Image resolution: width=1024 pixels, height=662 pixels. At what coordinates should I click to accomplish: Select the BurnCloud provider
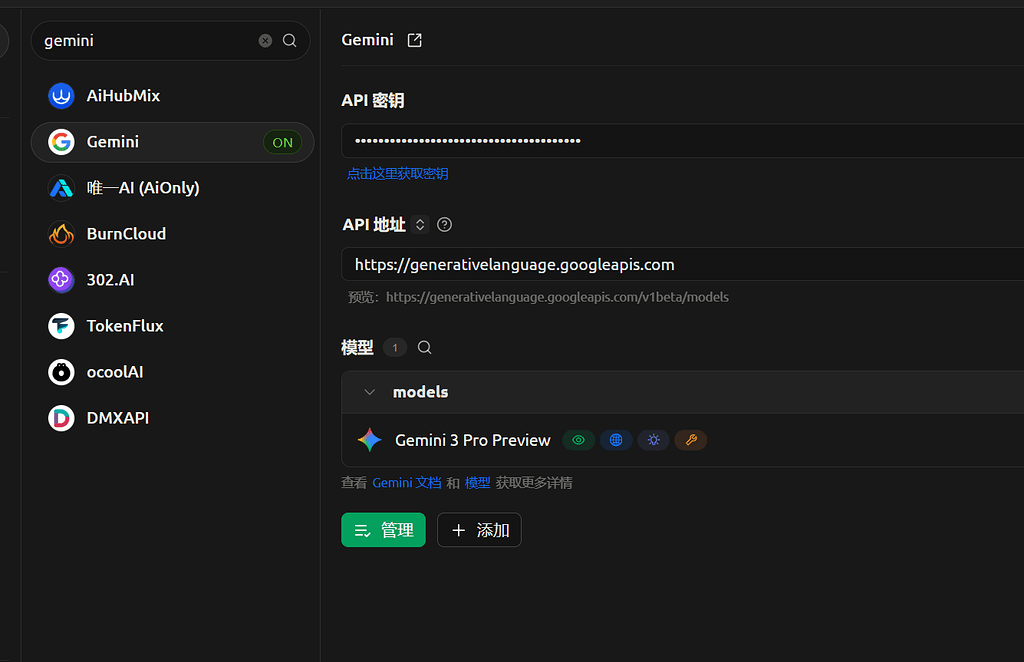tap(172, 234)
